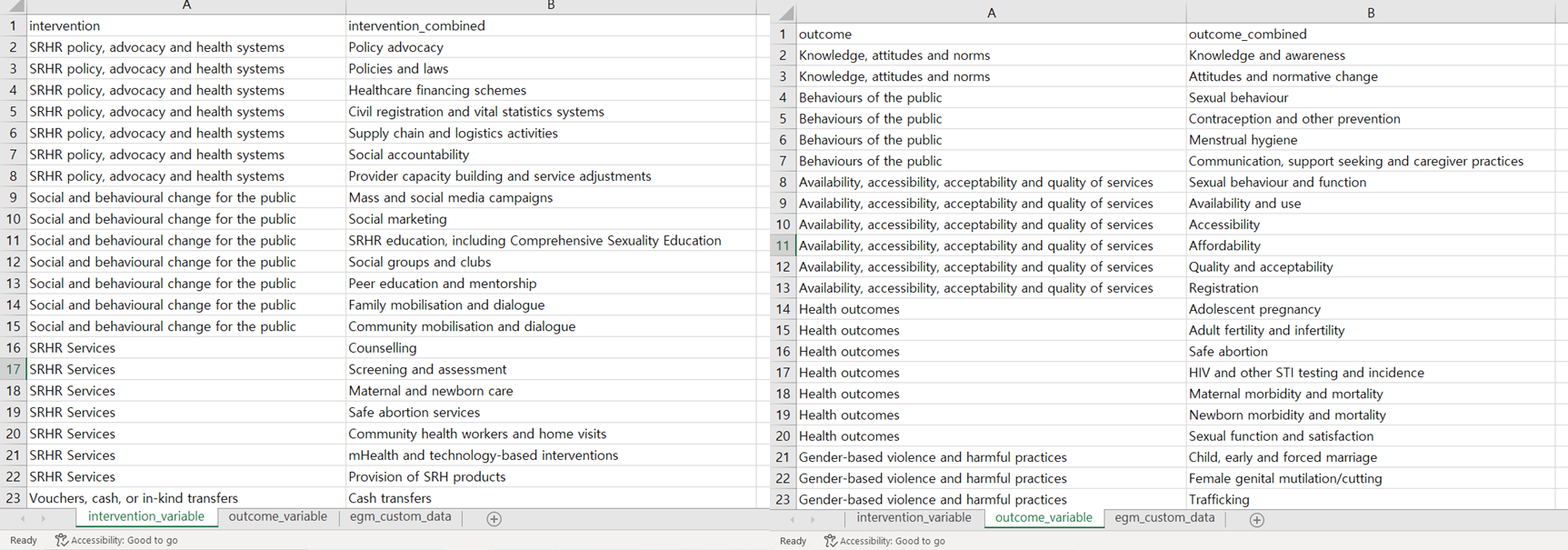This screenshot has height=550, width=1568.
Task: Select row 11 header beside the Affordability row
Action: 783,245
